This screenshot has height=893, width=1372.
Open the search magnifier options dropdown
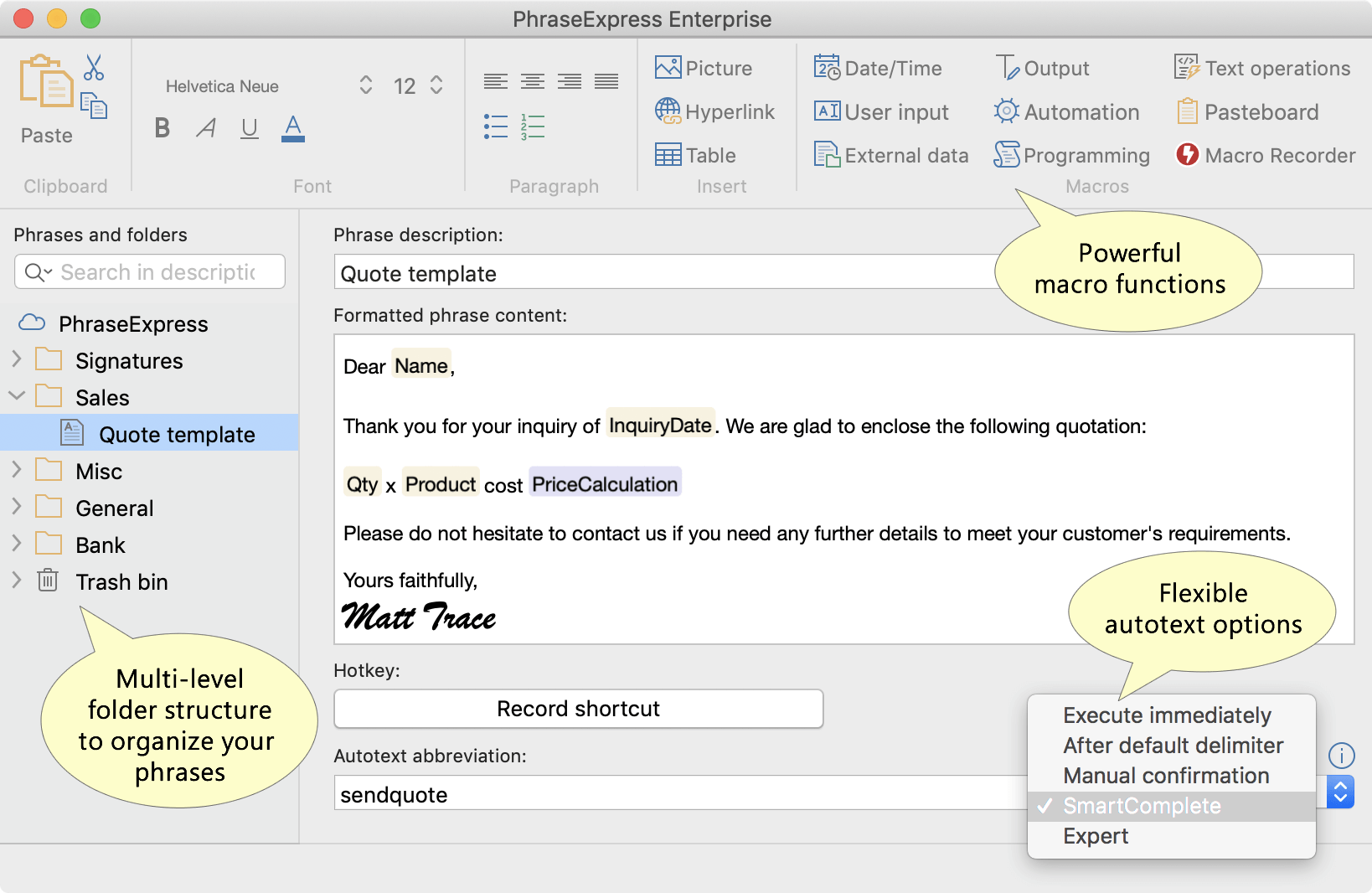pos(39,272)
